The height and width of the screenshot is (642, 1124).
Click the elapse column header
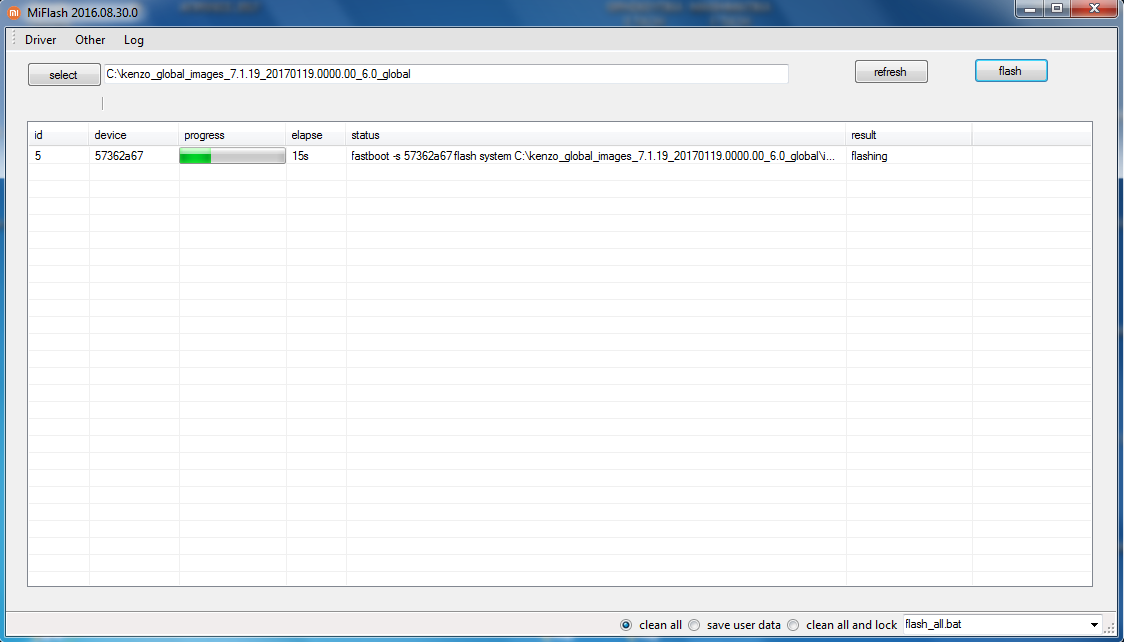316,135
